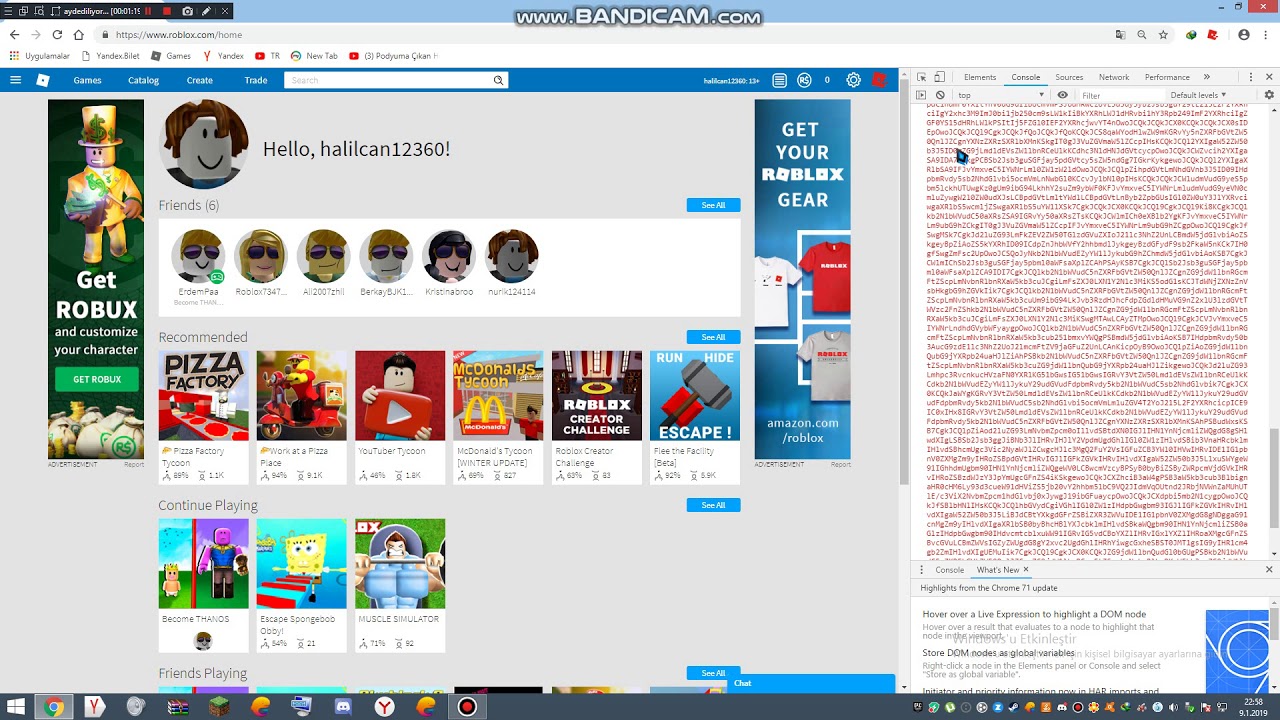1280x720 pixels.
Task: Open Windows Start menu
Action: click(x=15, y=707)
